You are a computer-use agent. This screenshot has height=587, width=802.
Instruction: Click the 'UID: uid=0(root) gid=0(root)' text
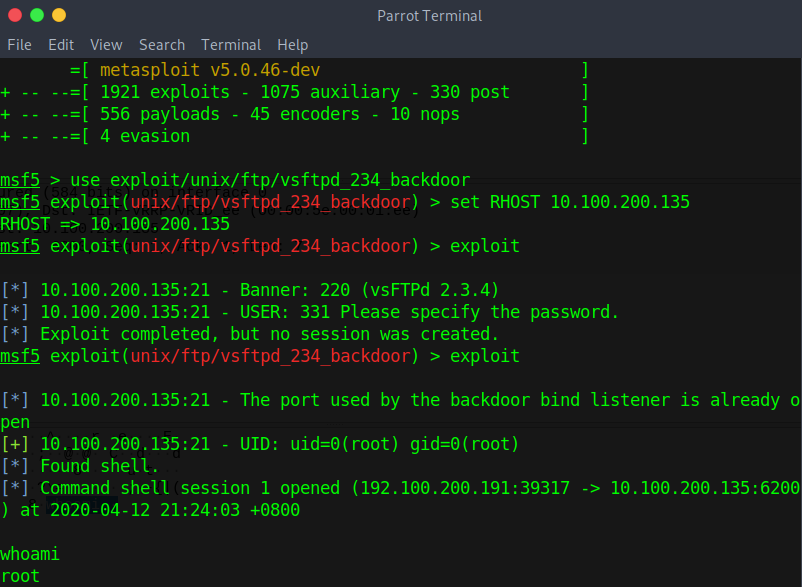point(380,444)
